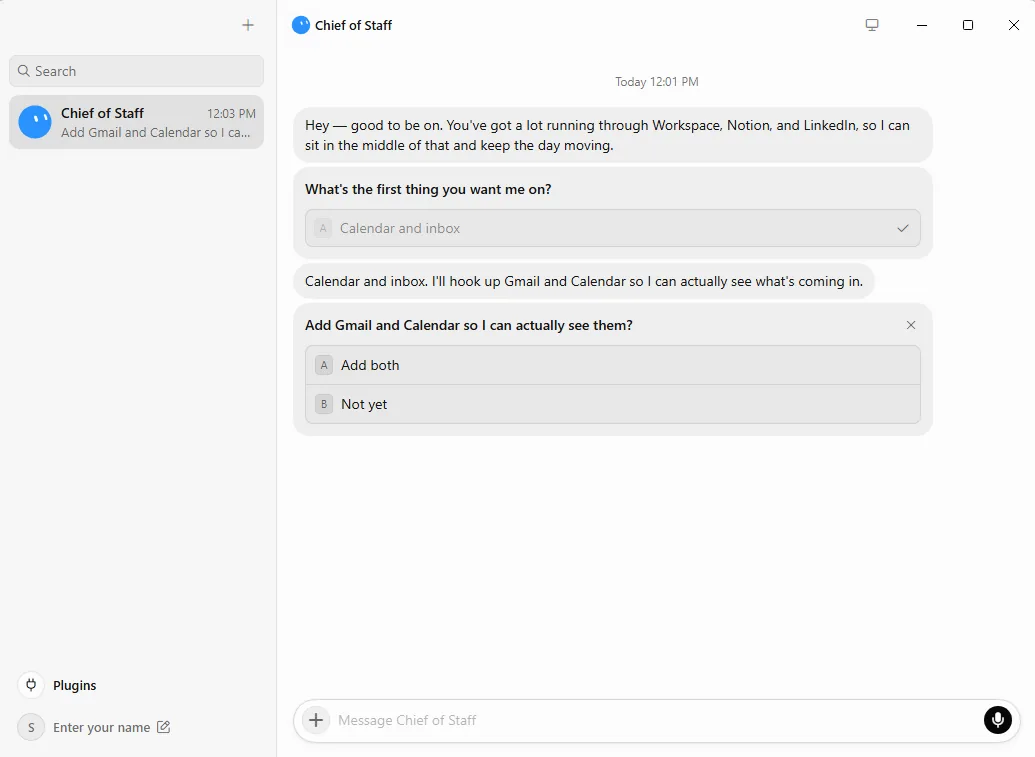Click the 12:03 PM conversation time

coord(231,114)
